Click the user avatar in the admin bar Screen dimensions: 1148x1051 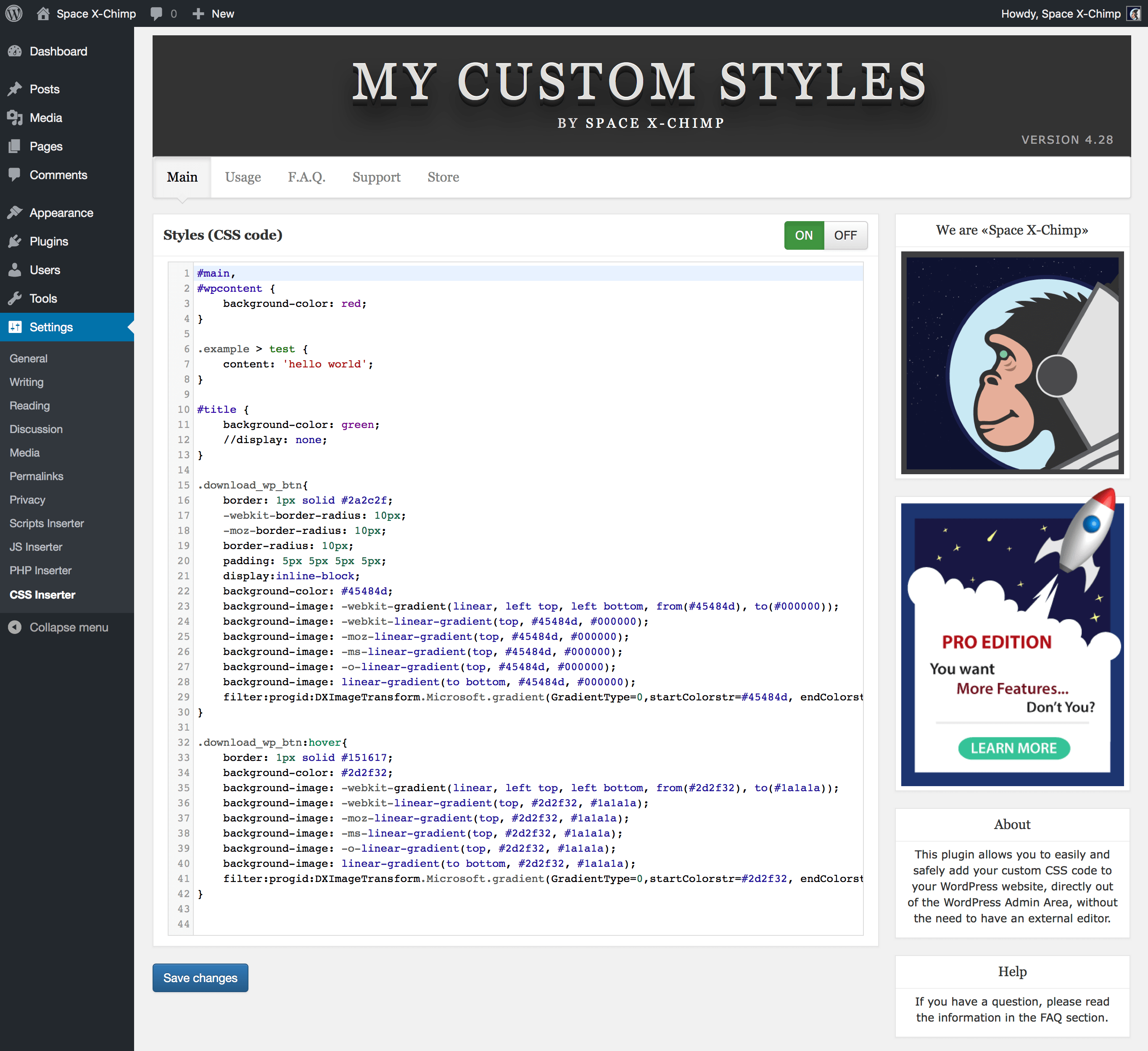(1134, 14)
